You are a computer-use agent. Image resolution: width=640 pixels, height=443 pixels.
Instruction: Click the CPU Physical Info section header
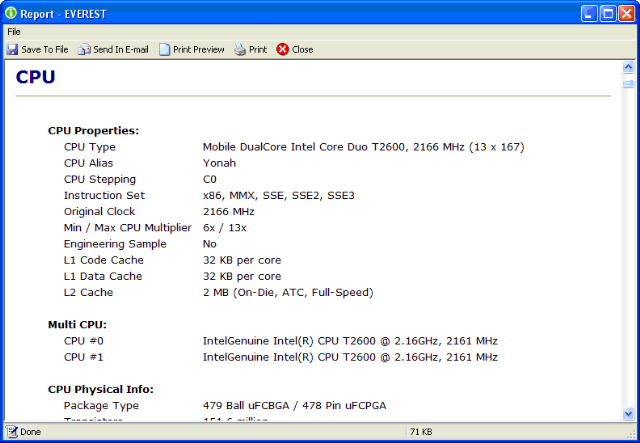point(101,390)
